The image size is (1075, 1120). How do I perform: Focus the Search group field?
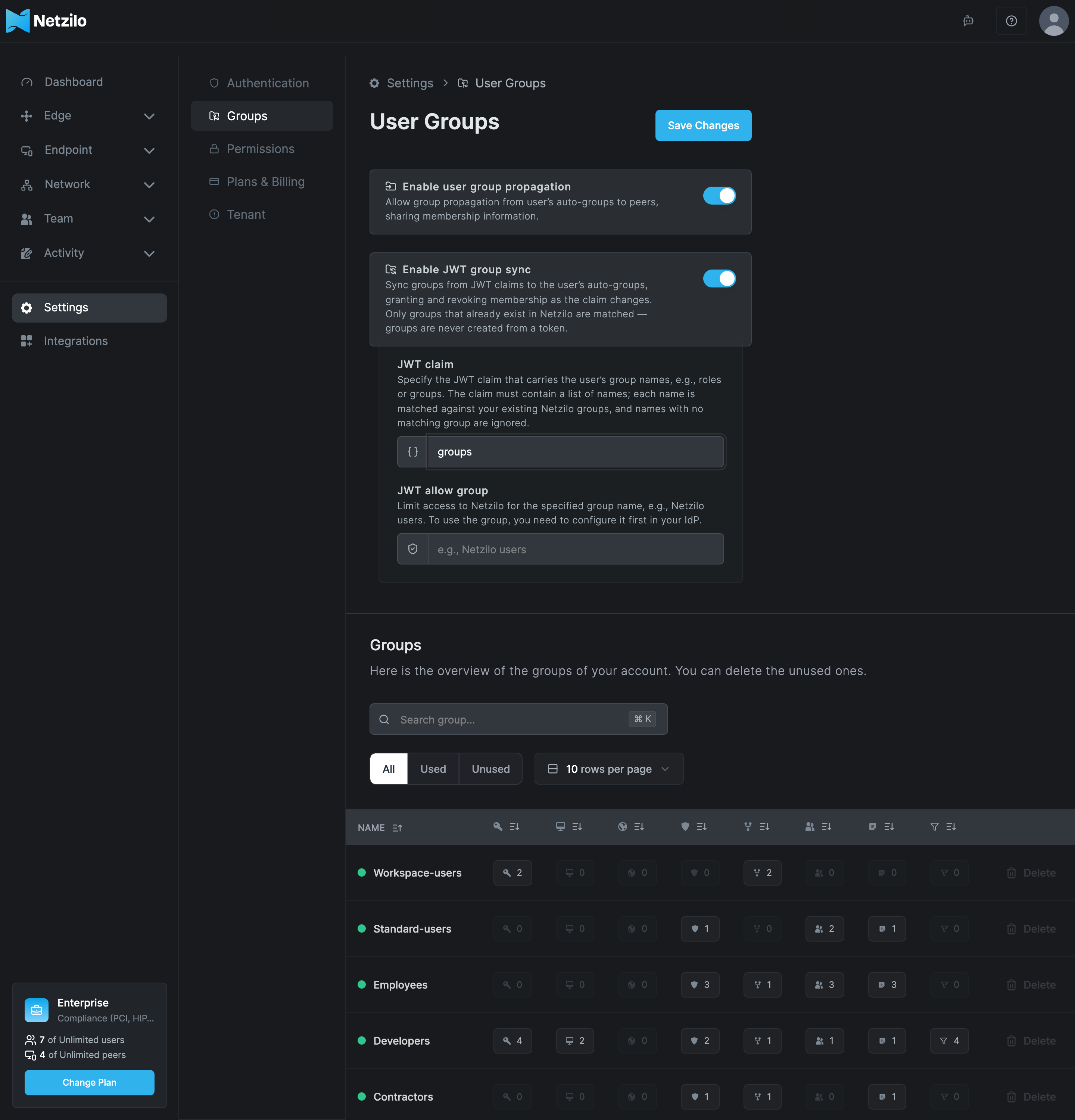[x=518, y=719]
